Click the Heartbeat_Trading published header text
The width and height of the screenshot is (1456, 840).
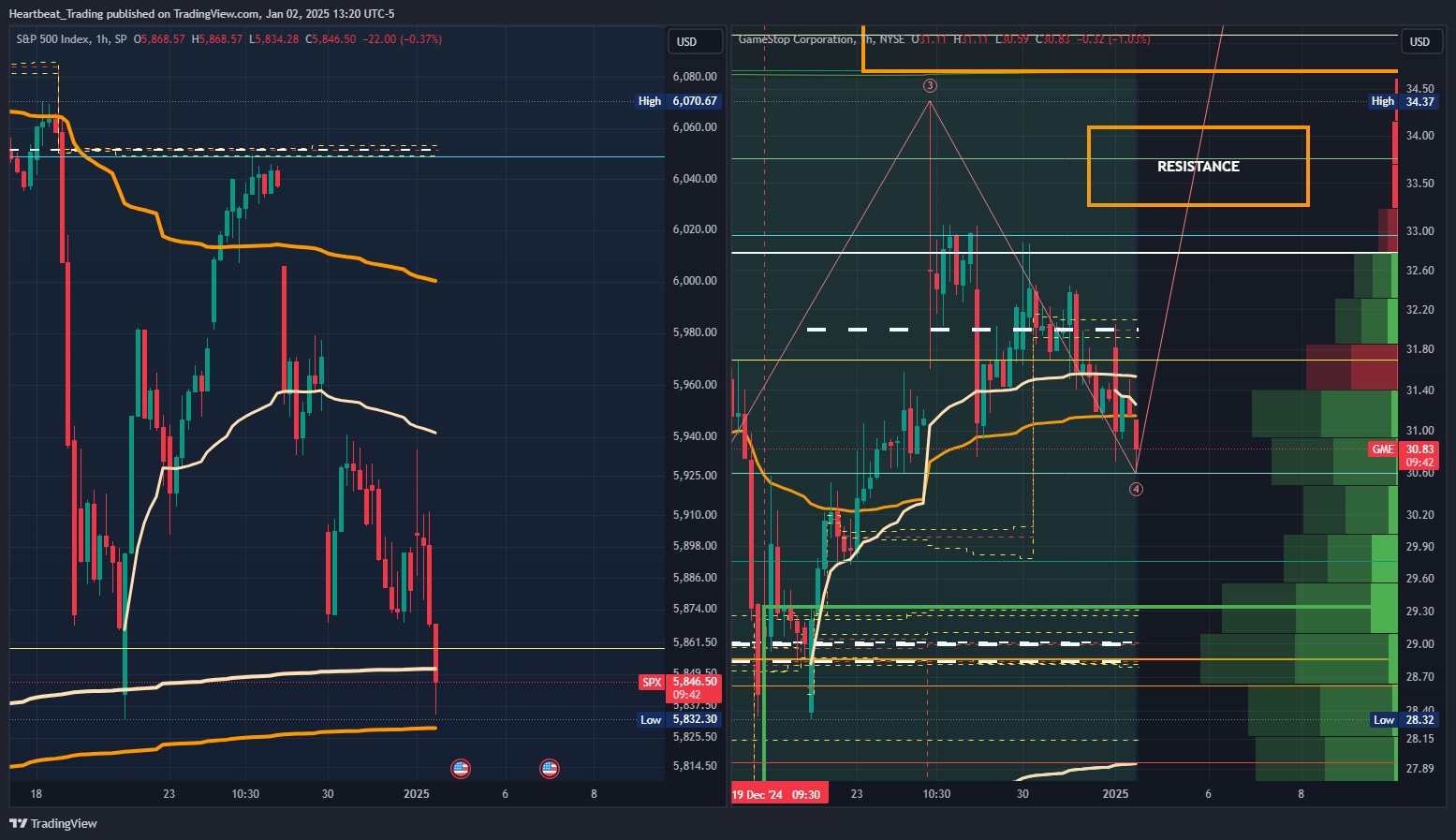201,13
